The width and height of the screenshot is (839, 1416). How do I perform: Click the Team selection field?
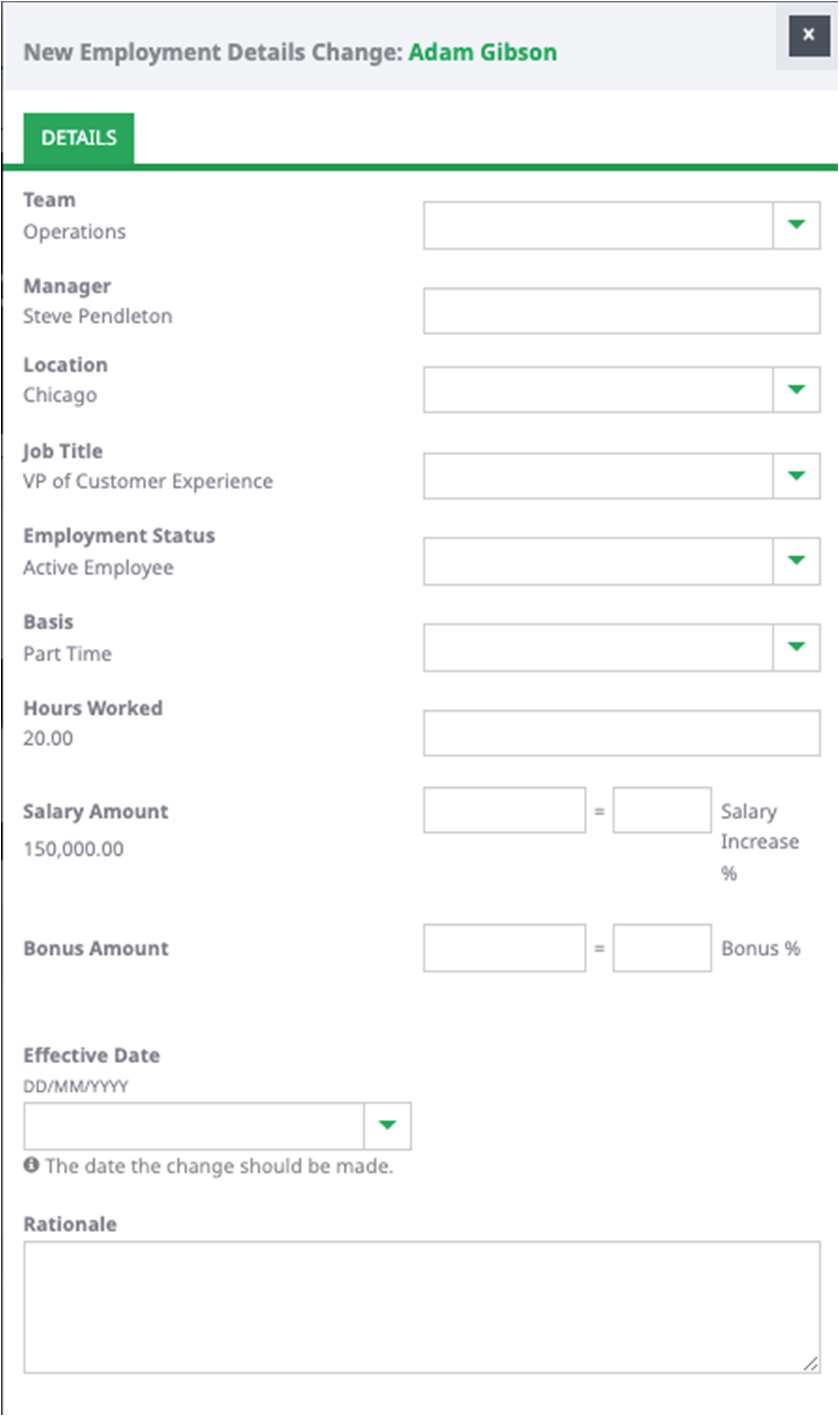(598, 225)
